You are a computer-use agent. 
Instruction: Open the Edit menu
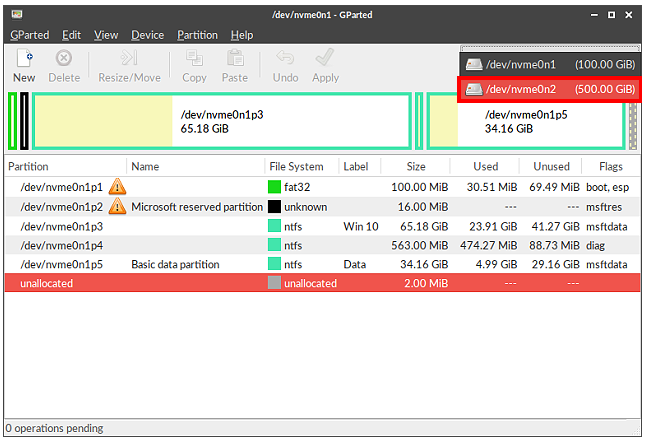72,35
